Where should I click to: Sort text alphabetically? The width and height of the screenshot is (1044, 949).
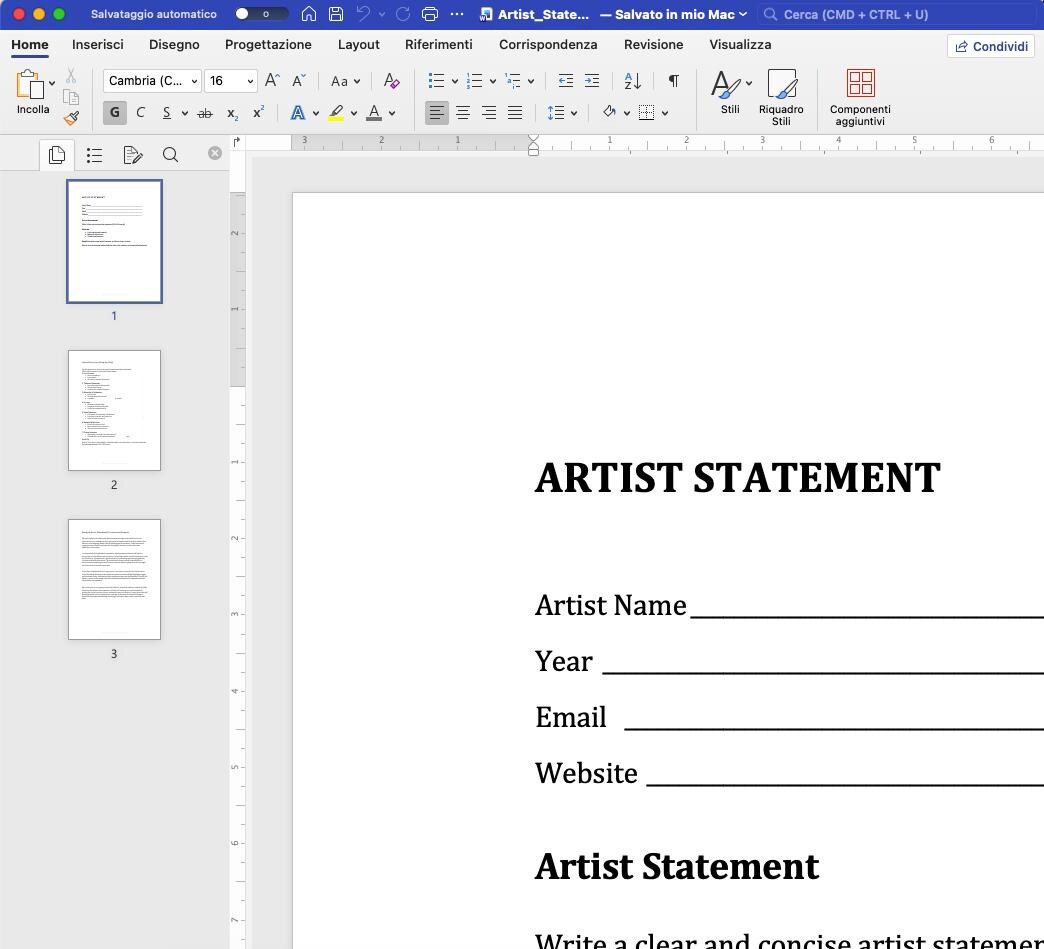click(633, 81)
